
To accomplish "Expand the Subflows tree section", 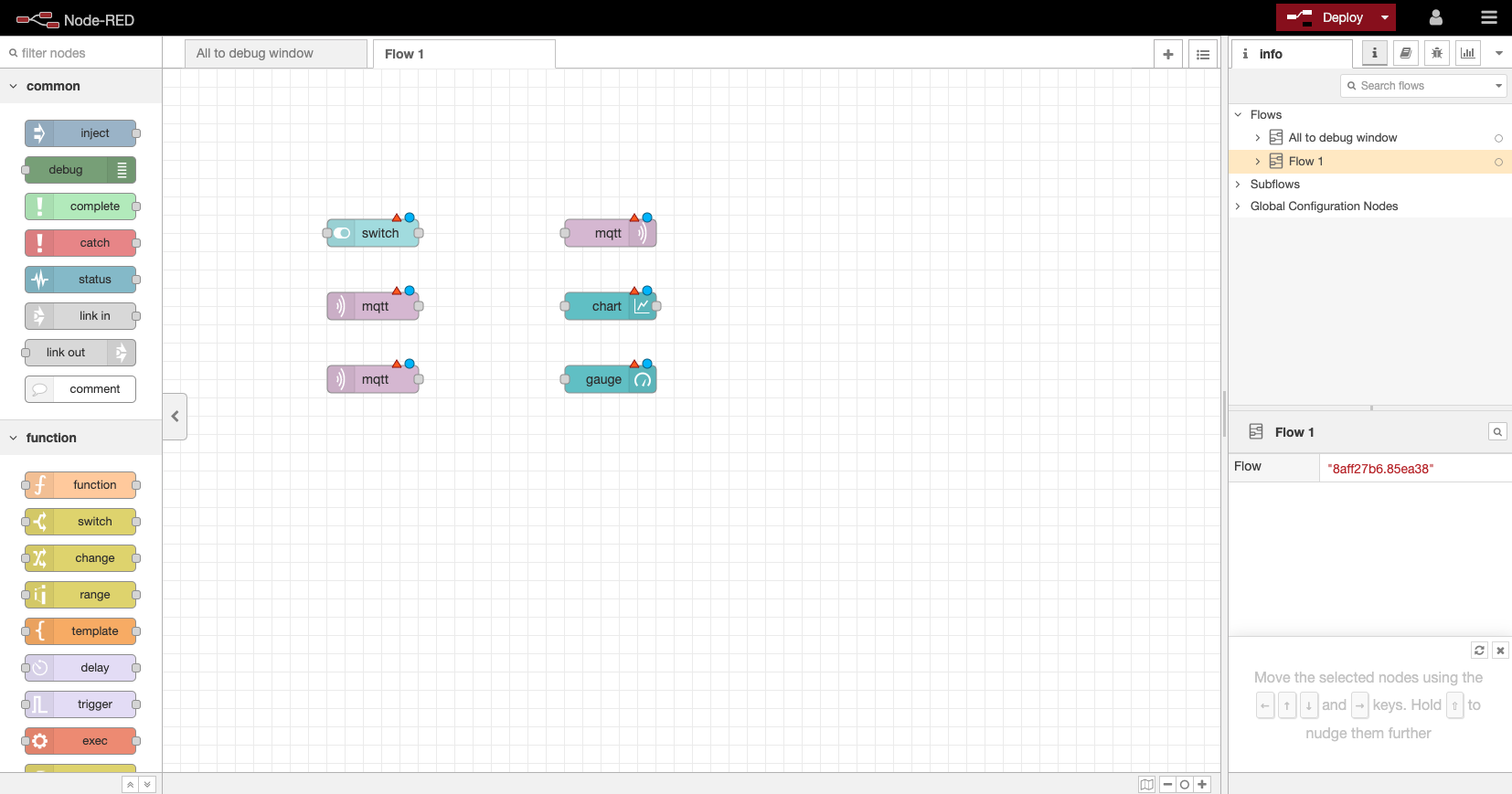I will (1239, 184).
